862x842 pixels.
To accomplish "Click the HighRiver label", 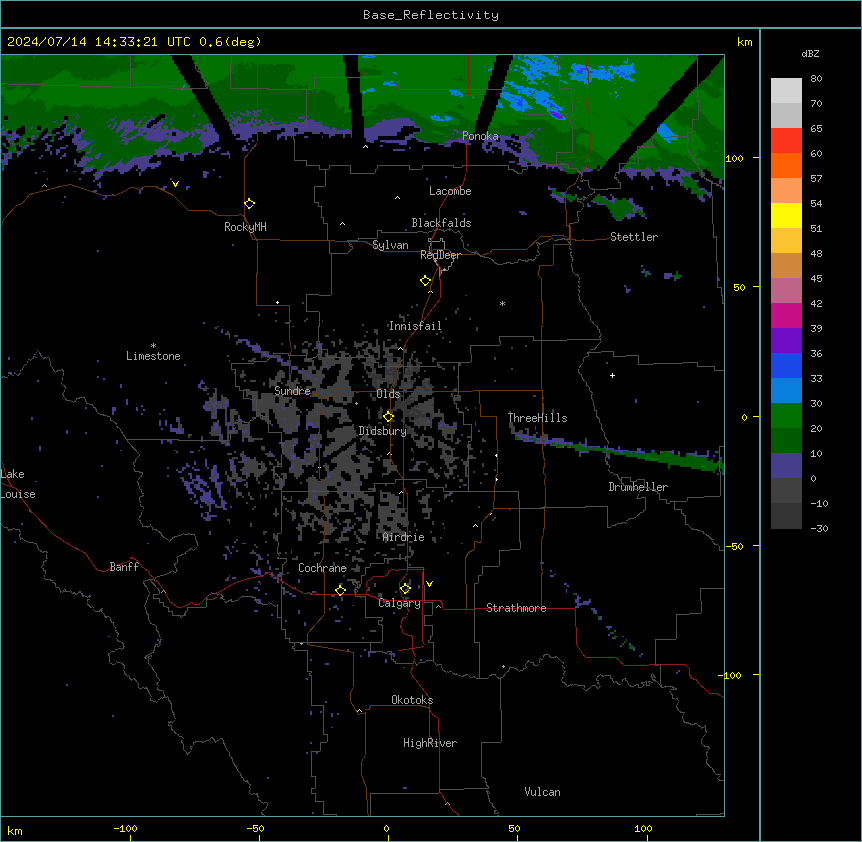I will coord(430,743).
